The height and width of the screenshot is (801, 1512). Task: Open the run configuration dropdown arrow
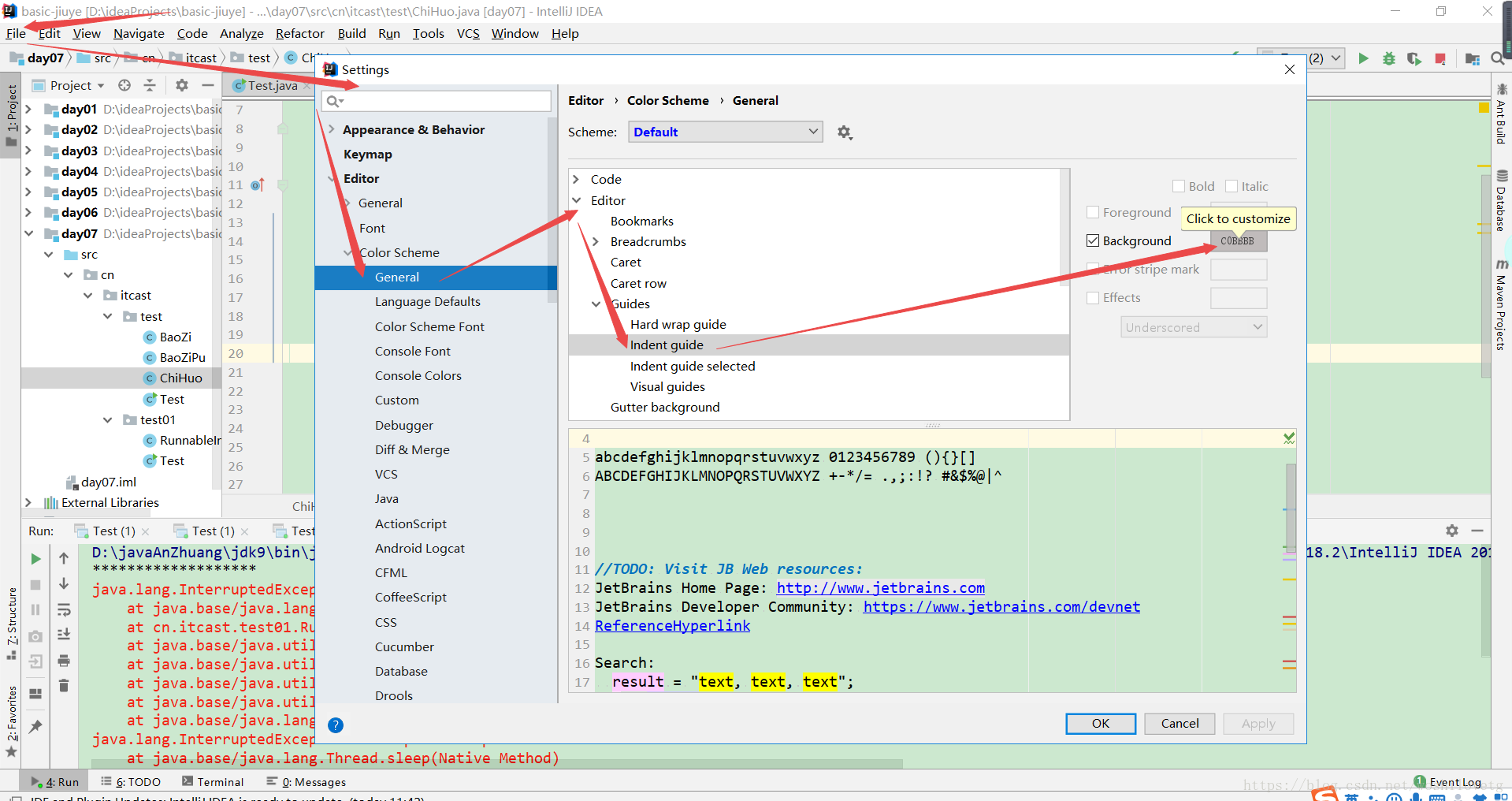point(1336,58)
